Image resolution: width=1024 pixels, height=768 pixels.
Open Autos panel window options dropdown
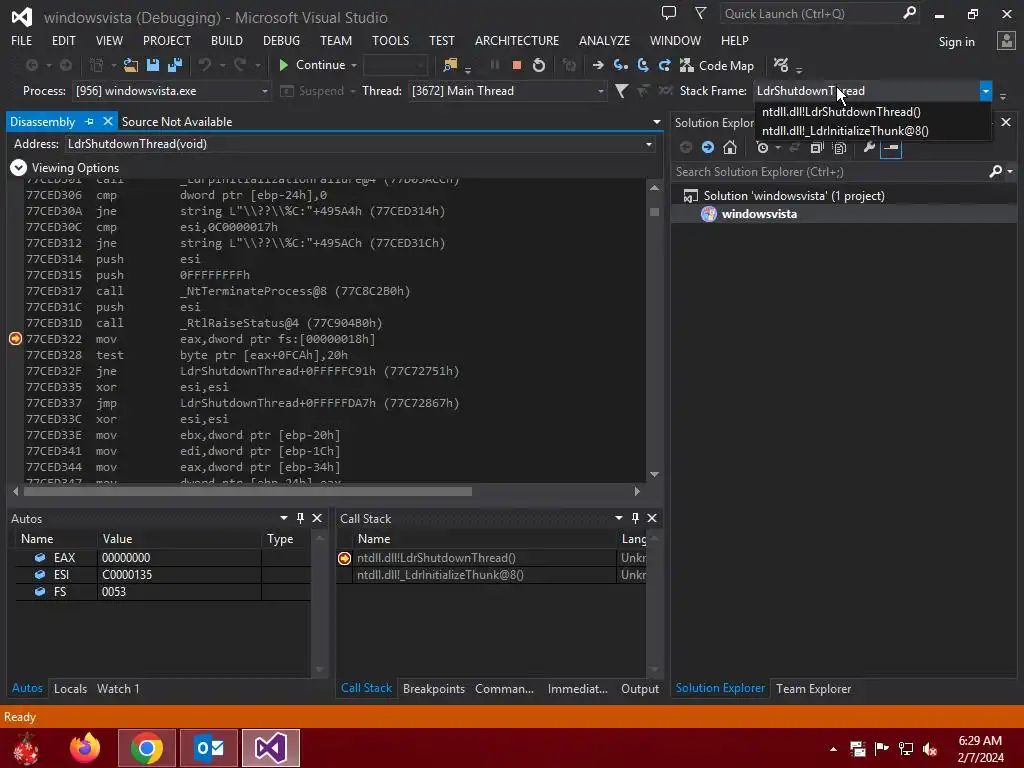coord(284,518)
